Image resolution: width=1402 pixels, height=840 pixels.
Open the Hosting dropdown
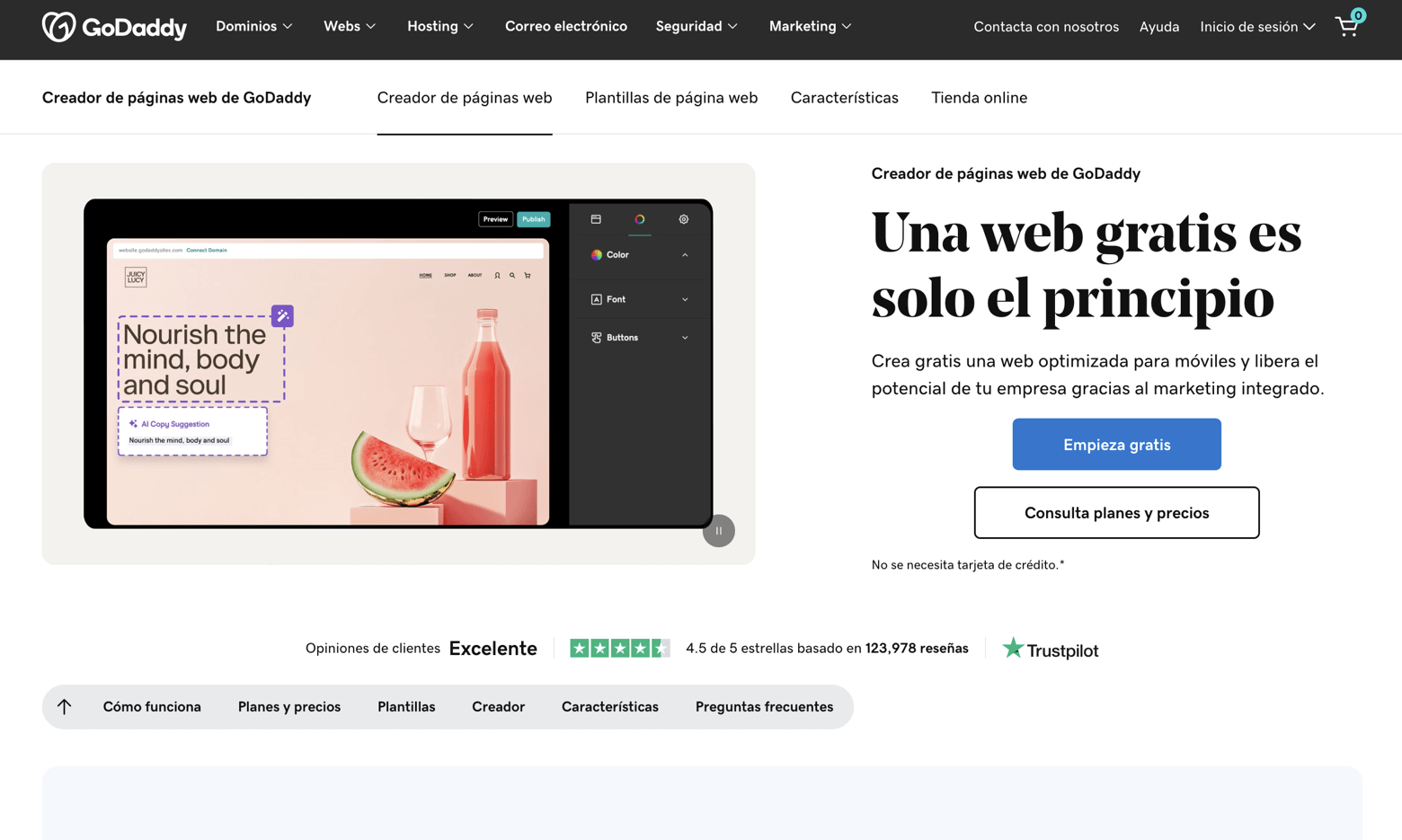(440, 27)
